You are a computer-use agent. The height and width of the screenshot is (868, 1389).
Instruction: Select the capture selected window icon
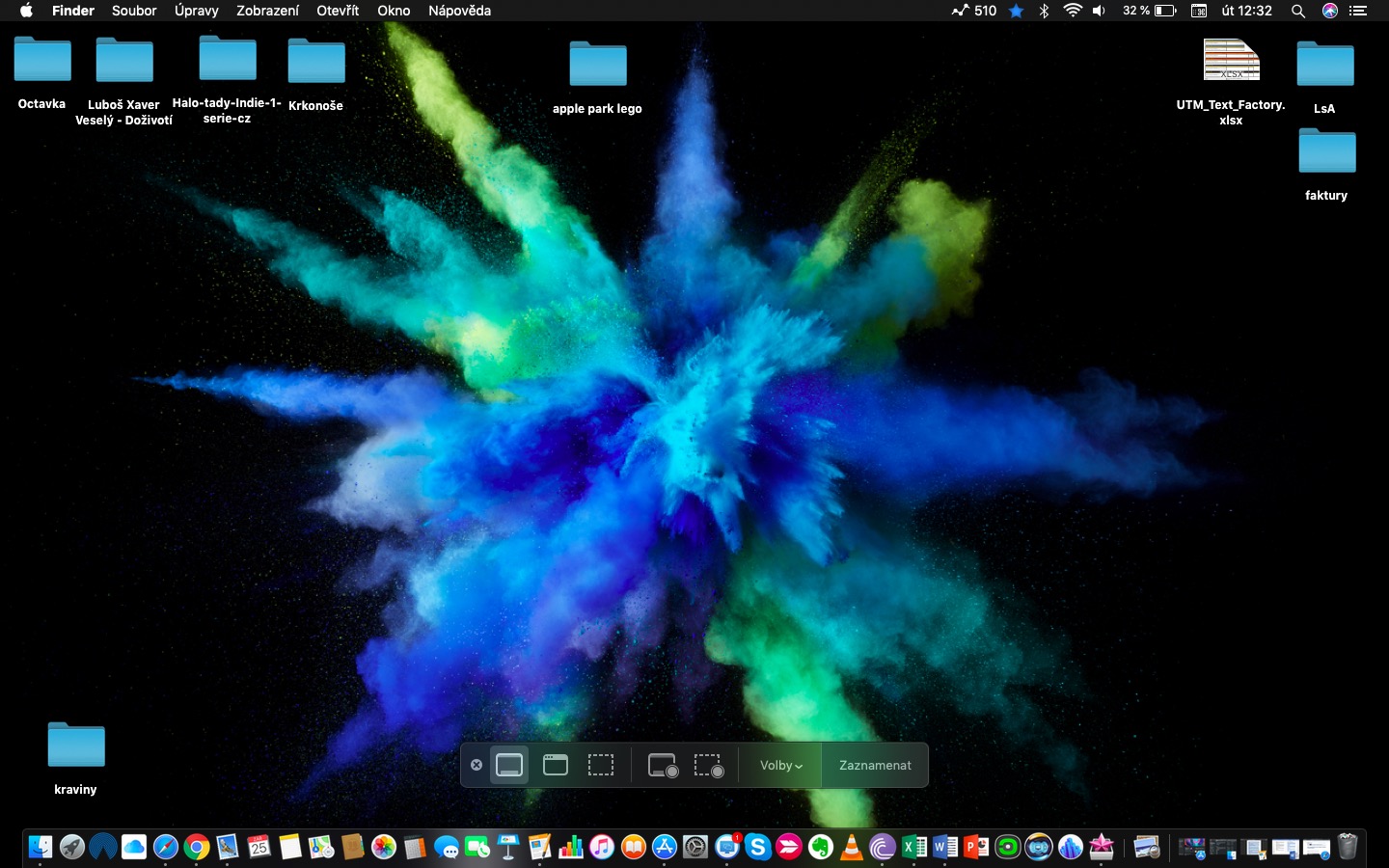[x=555, y=764]
